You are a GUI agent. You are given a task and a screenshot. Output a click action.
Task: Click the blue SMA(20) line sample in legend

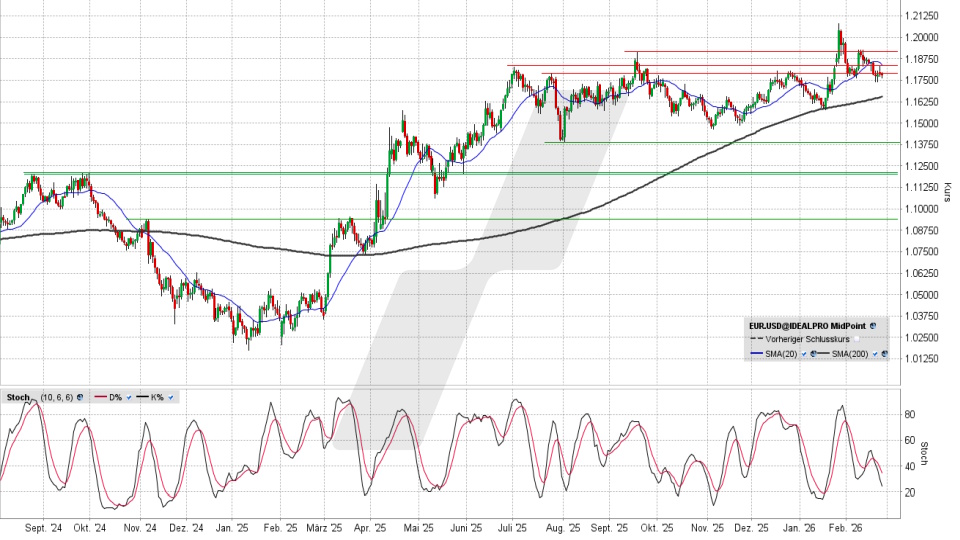pos(757,353)
